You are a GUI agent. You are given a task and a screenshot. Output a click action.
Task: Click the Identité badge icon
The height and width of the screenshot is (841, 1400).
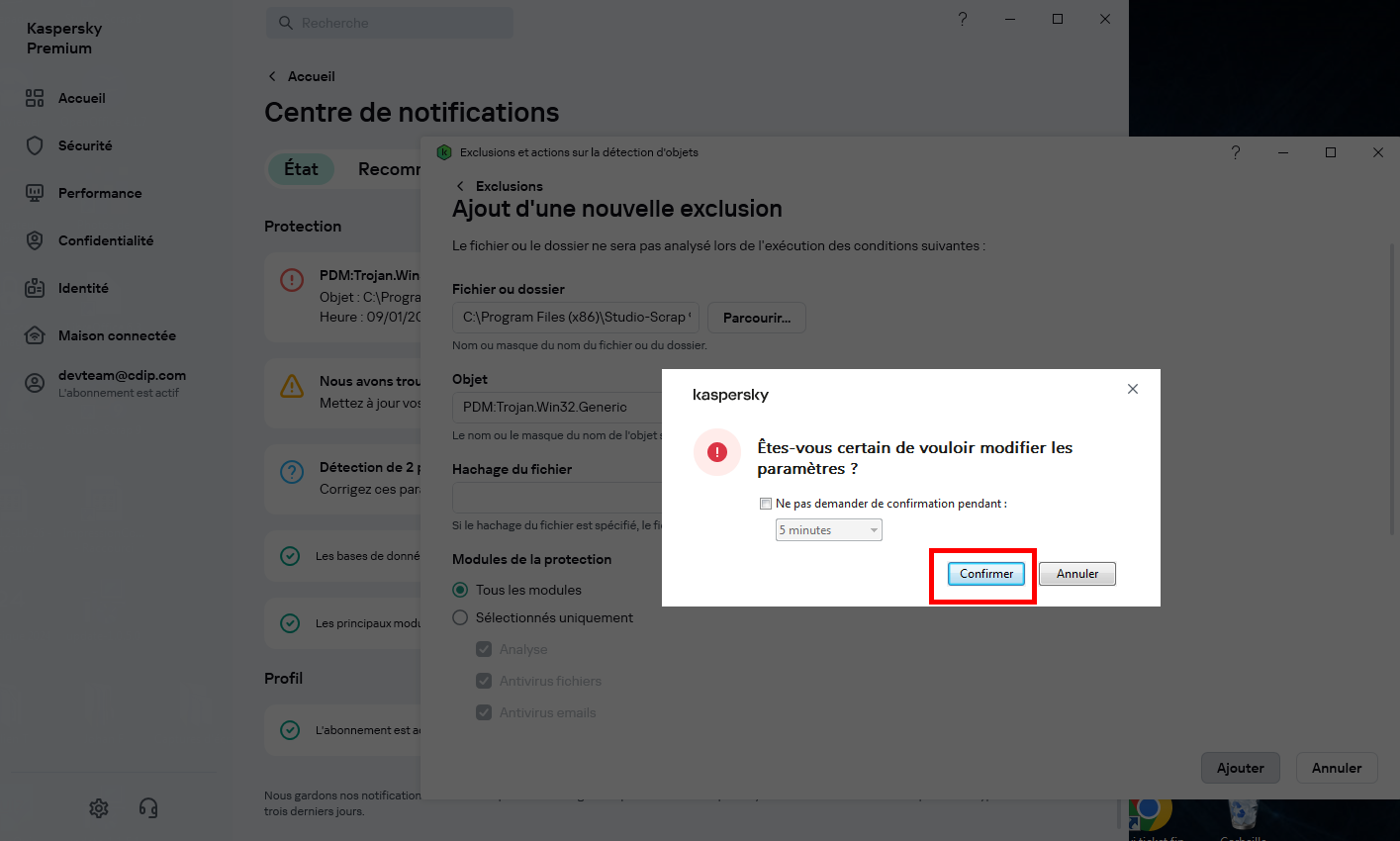(x=35, y=288)
